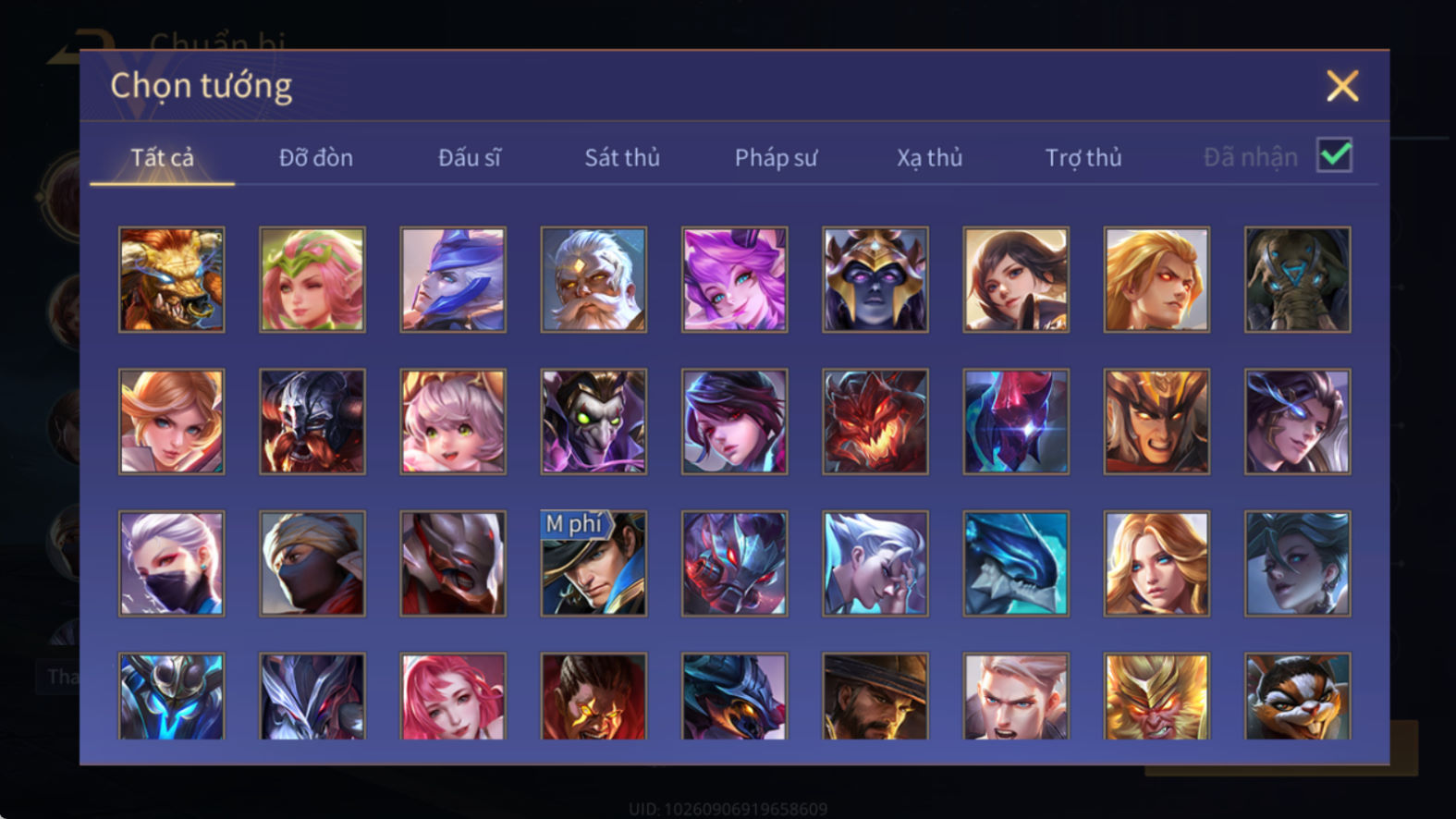The width and height of the screenshot is (1456, 819).
Task: Filter by "Xạ thủ" tab
Action: pos(929,158)
